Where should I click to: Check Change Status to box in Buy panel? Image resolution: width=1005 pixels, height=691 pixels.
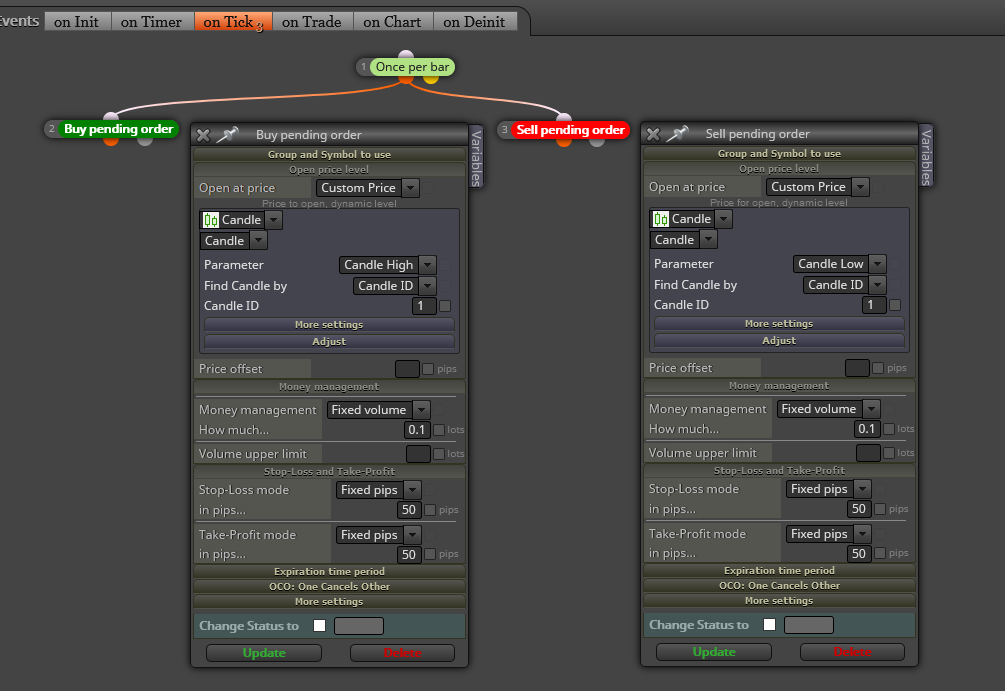coord(319,626)
